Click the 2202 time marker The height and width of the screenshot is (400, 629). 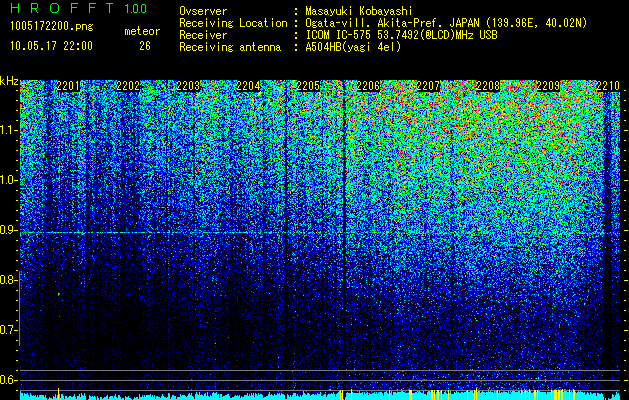pyautogui.click(x=128, y=86)
